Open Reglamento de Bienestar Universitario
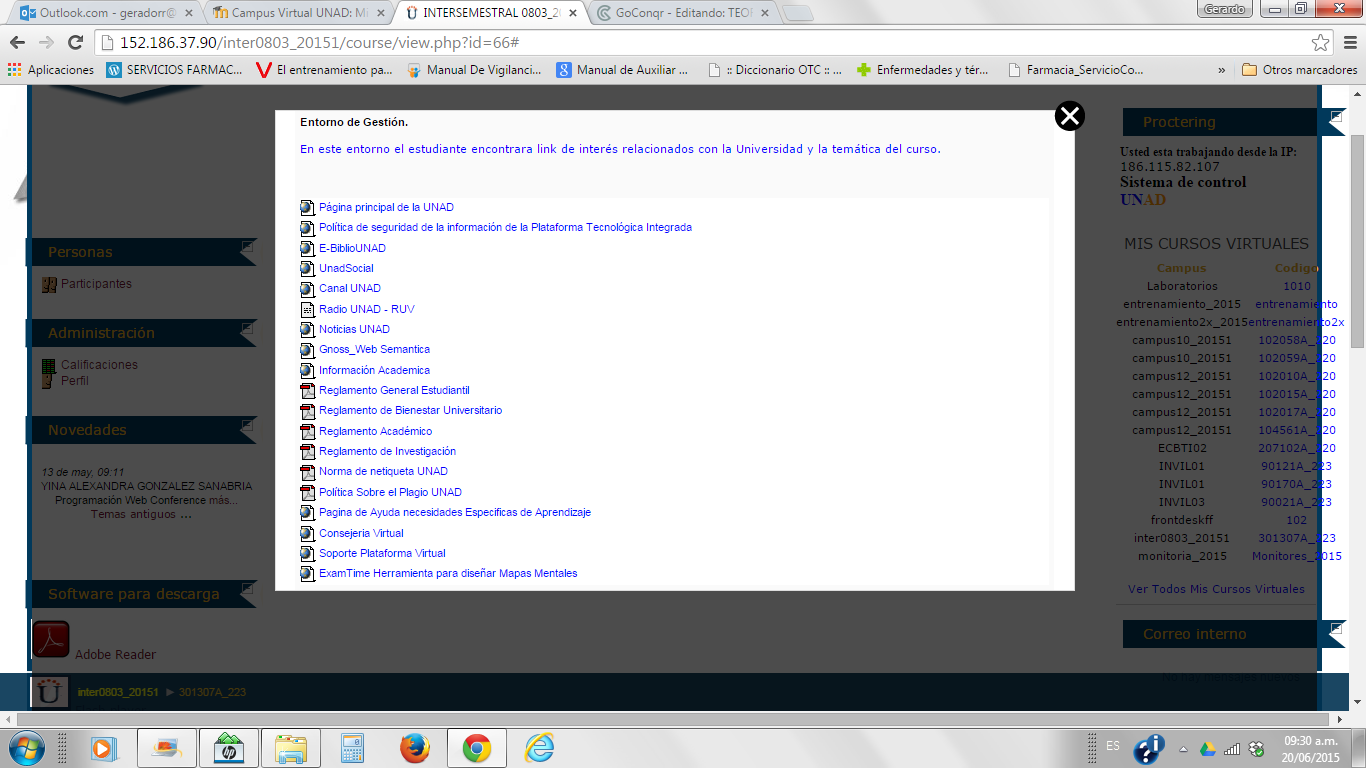 410,410
